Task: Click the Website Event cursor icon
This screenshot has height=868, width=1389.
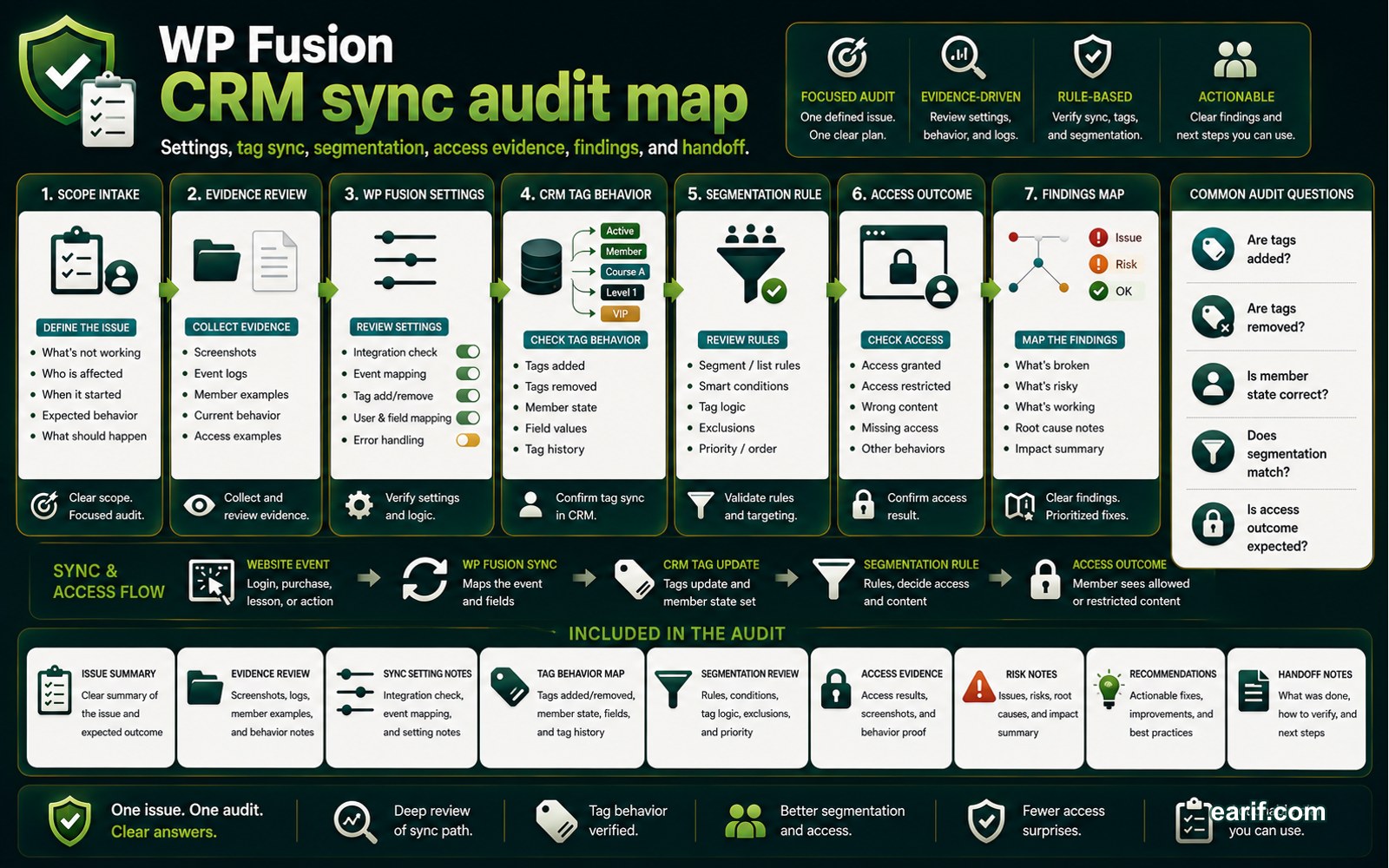Action: coord(212,581)
